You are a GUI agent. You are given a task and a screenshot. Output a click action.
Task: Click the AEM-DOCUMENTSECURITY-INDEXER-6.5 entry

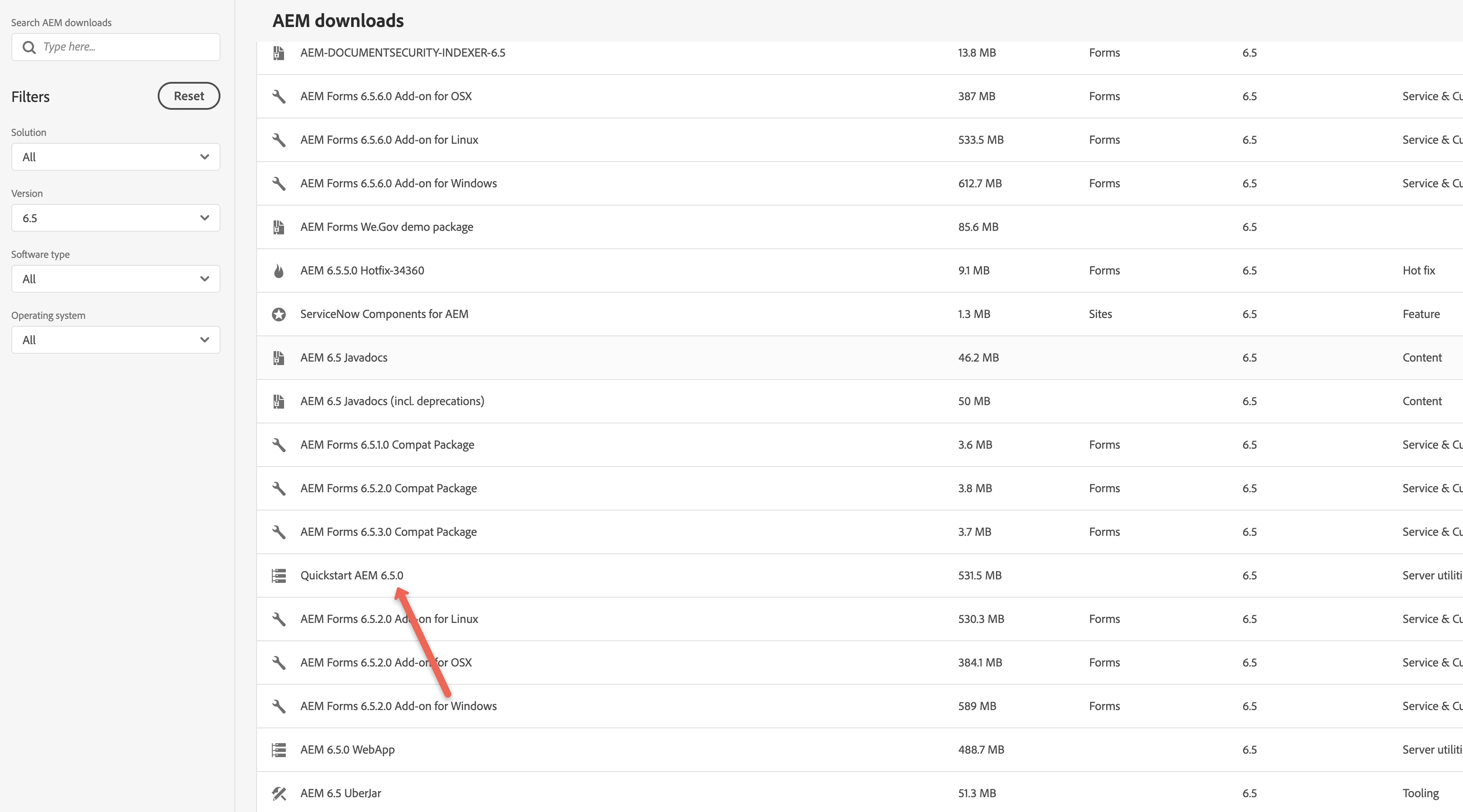(x=402, y=53)
